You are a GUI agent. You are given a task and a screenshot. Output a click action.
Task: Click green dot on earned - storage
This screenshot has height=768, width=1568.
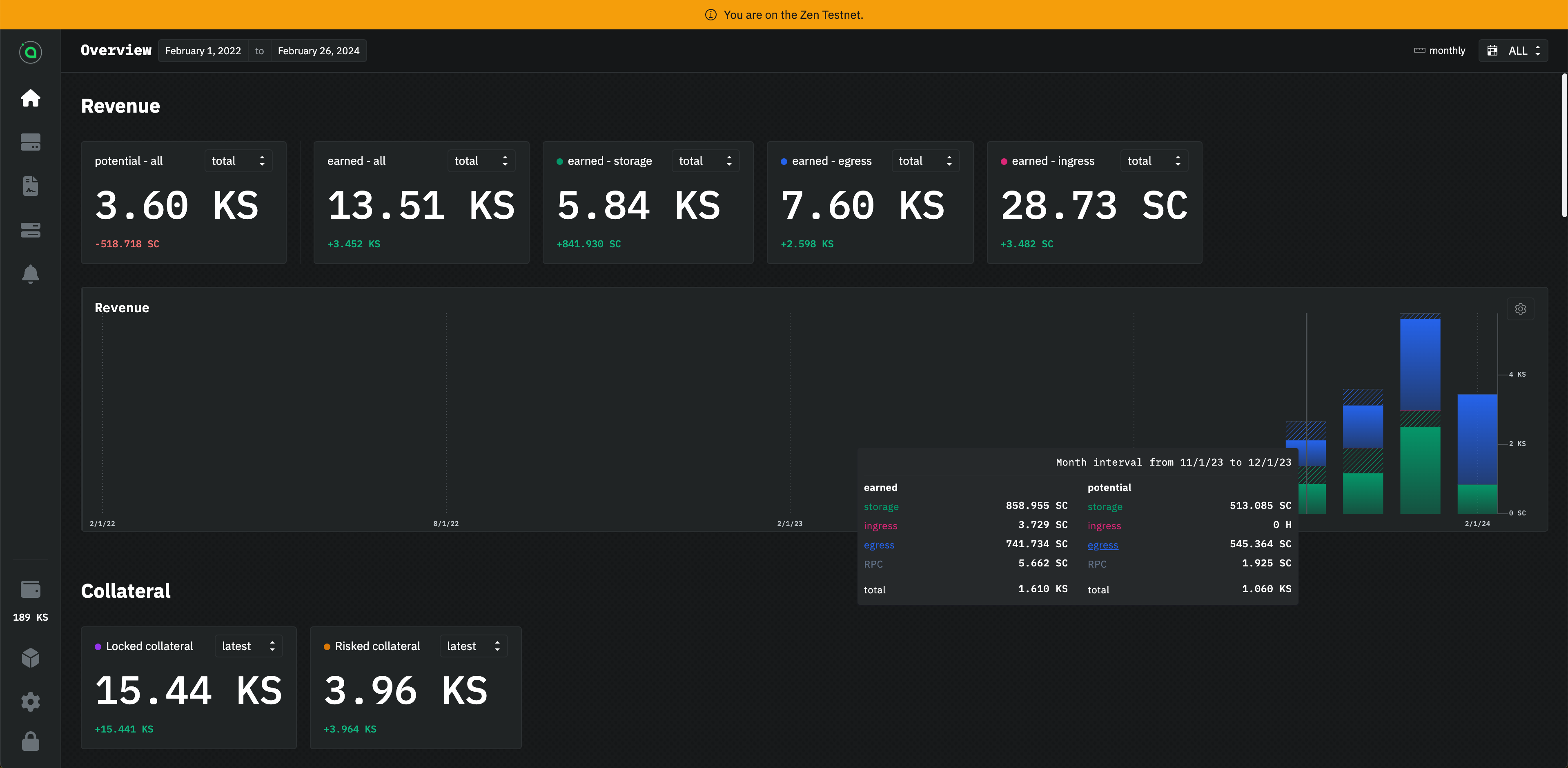click(x=559, y=162)
